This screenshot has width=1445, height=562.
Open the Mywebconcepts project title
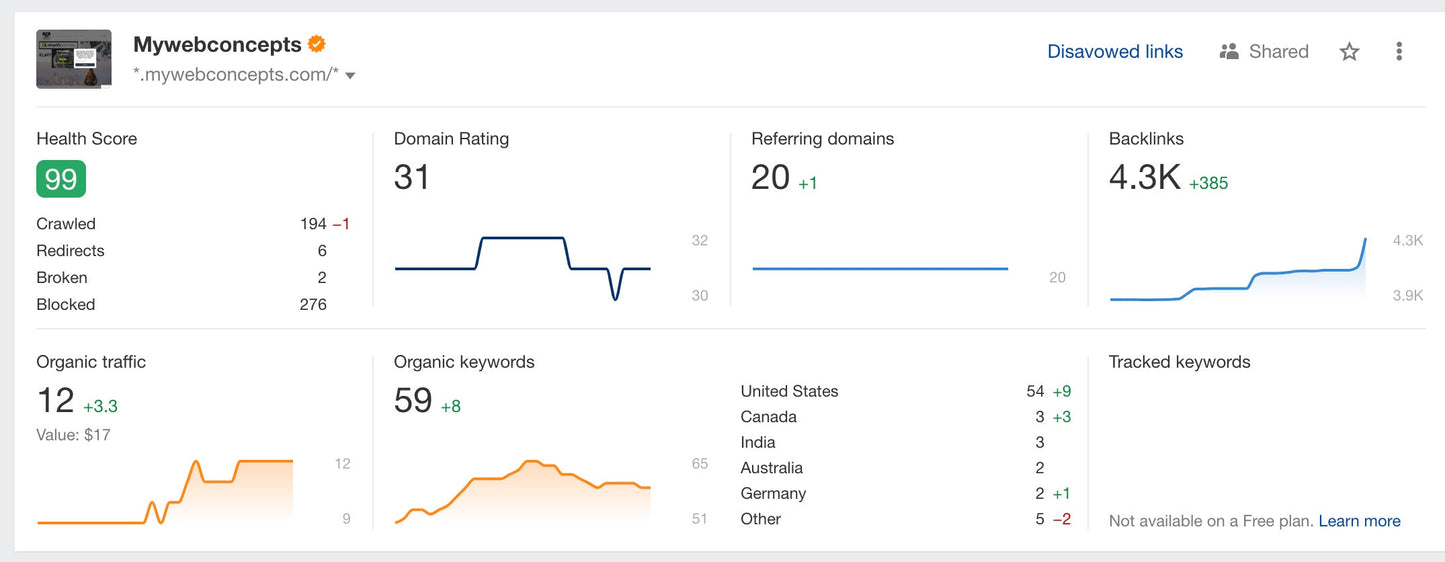217,45
